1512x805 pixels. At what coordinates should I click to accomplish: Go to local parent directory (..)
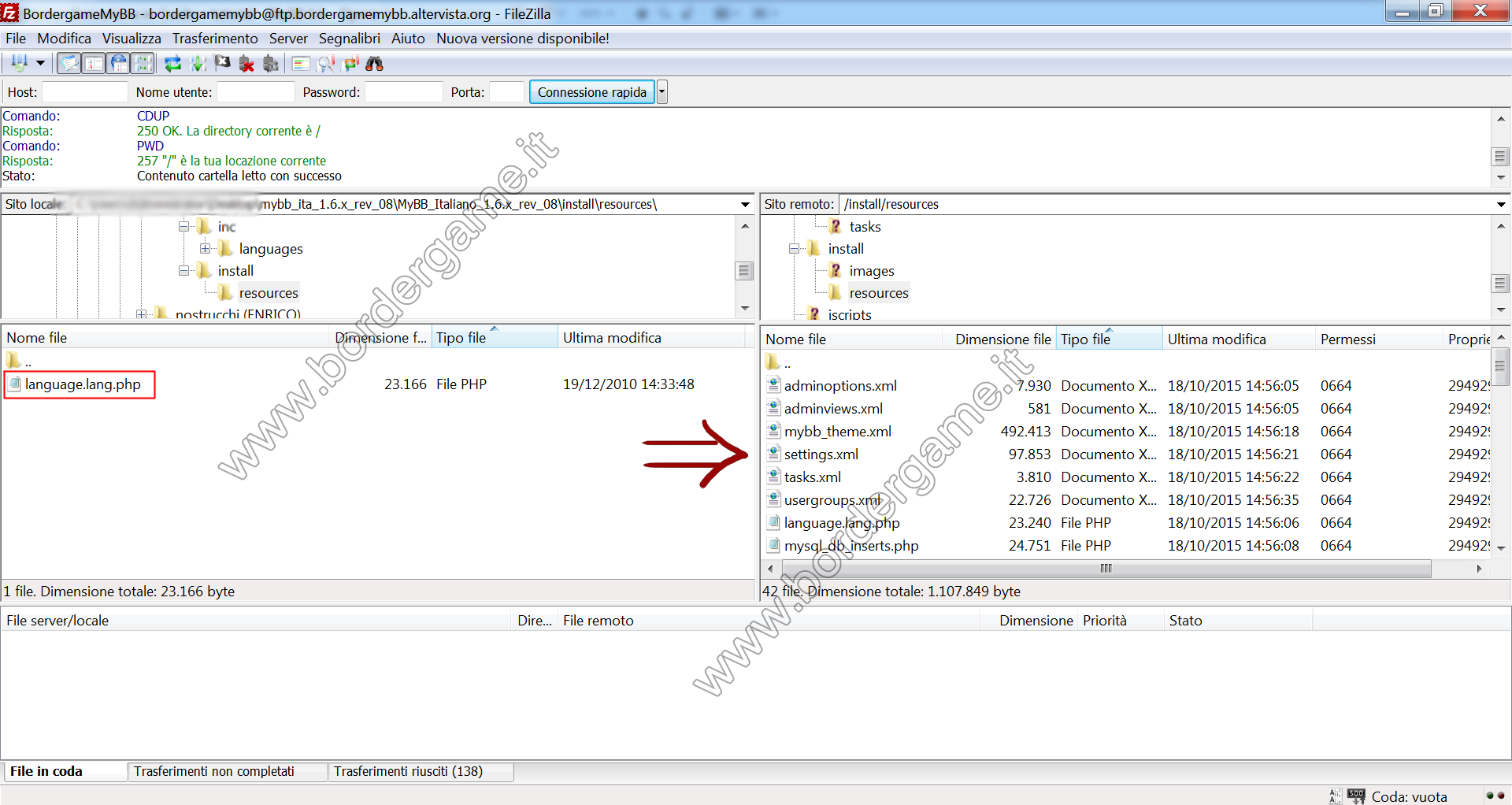pyautogui.click(x=20, y=362)
